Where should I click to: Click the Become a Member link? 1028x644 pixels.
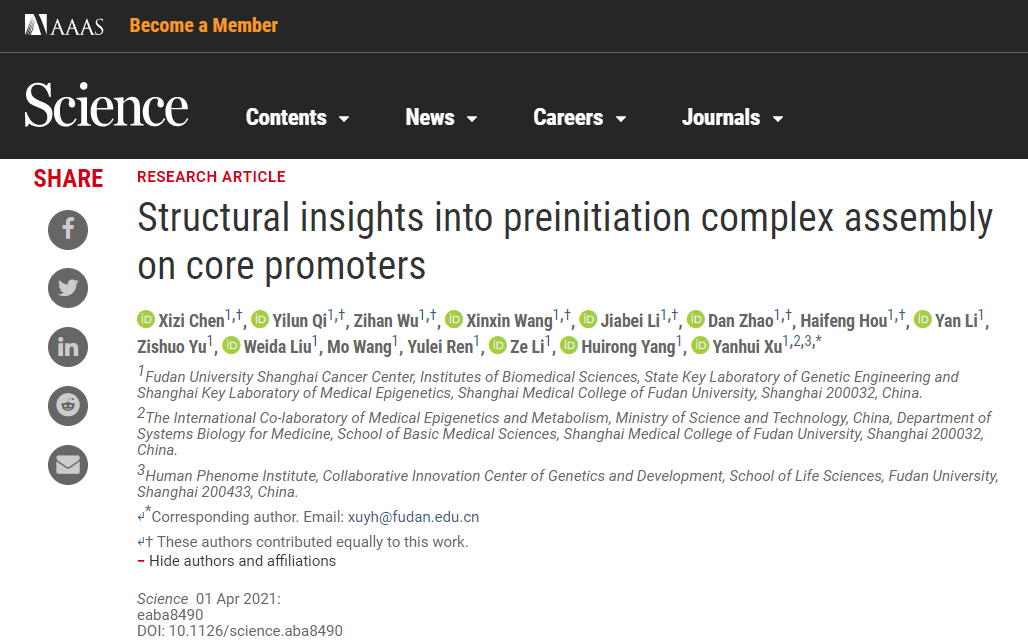tap(204, 26)
